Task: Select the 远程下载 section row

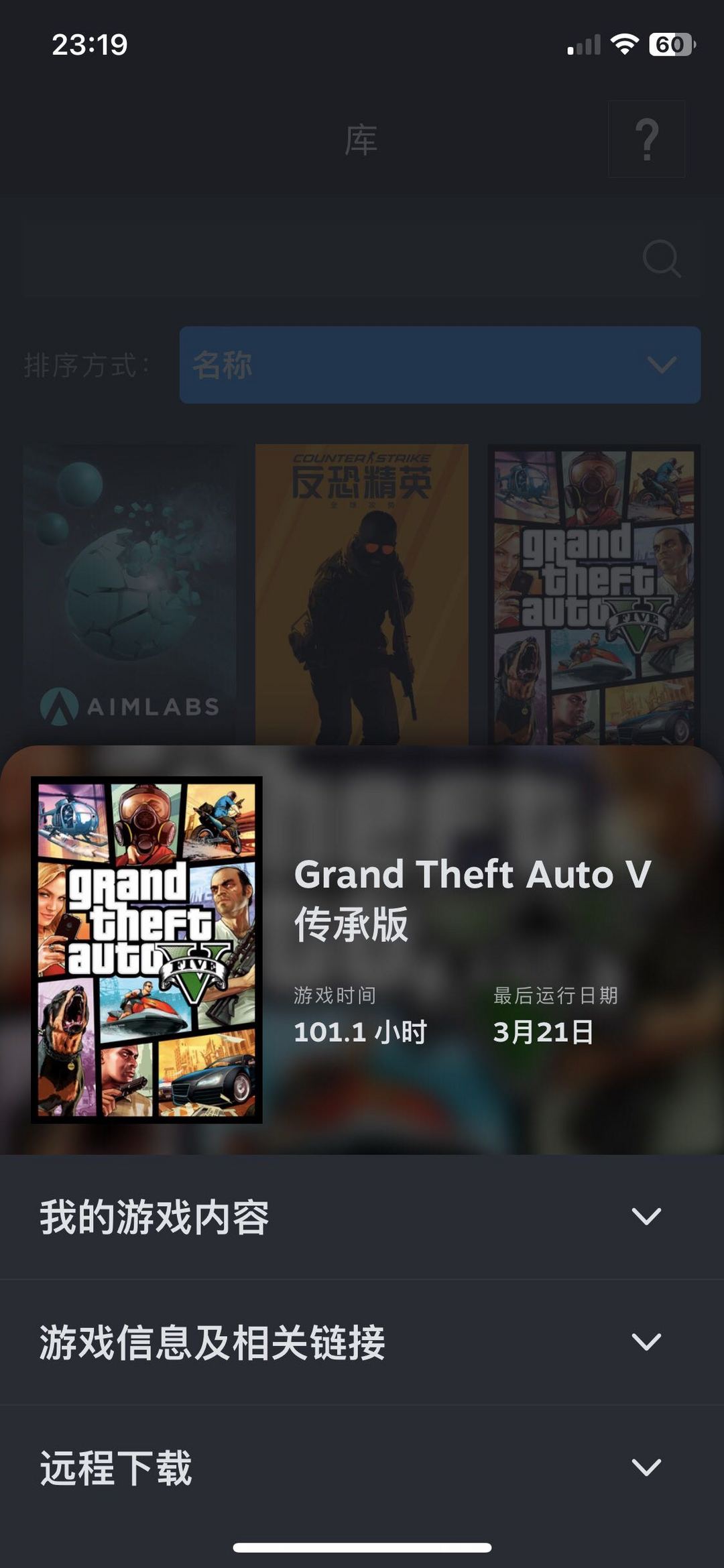Action: [362, 1467]
